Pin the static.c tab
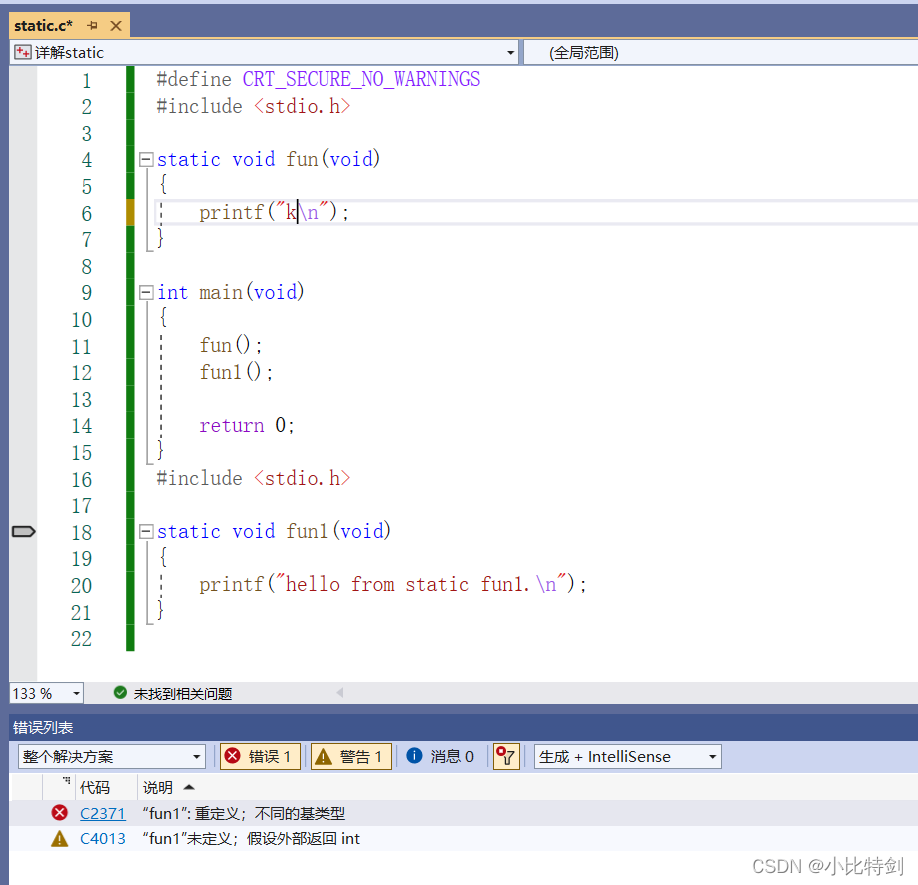 tap(93, 26)
